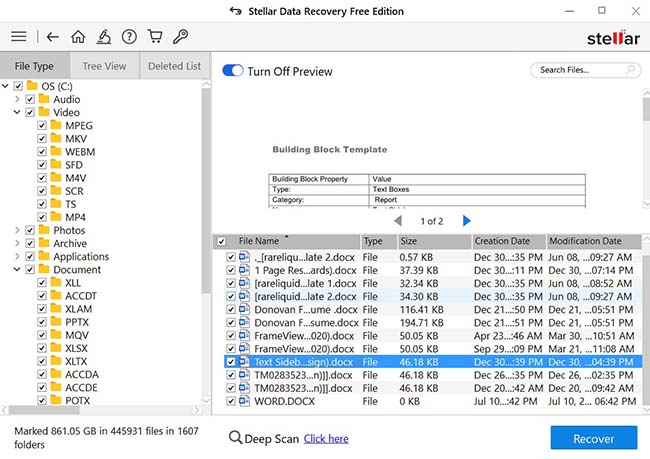
Task: Sort by the Size column header
Action: click(x=434, y=241)
